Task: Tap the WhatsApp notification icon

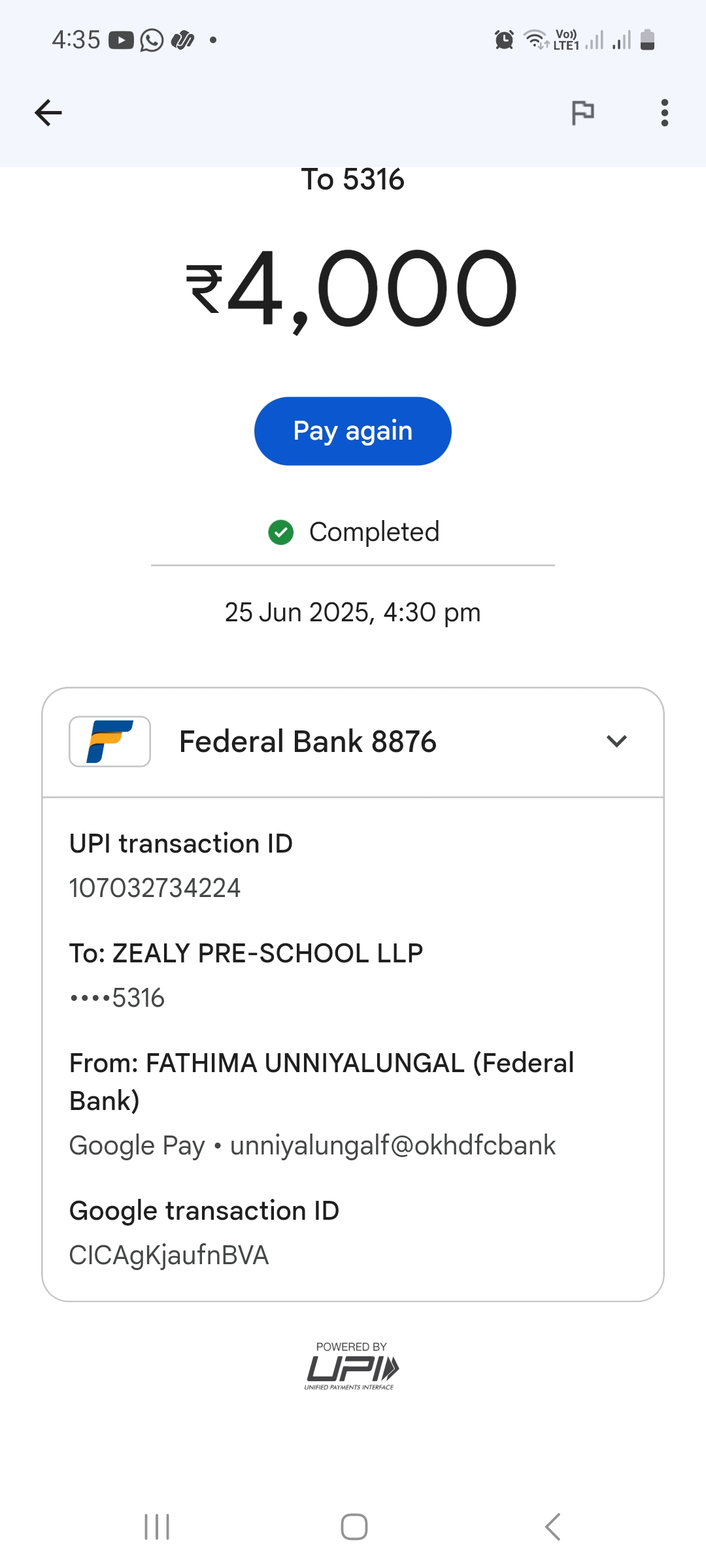Action: pyautogui.click(x=152, y=41)
